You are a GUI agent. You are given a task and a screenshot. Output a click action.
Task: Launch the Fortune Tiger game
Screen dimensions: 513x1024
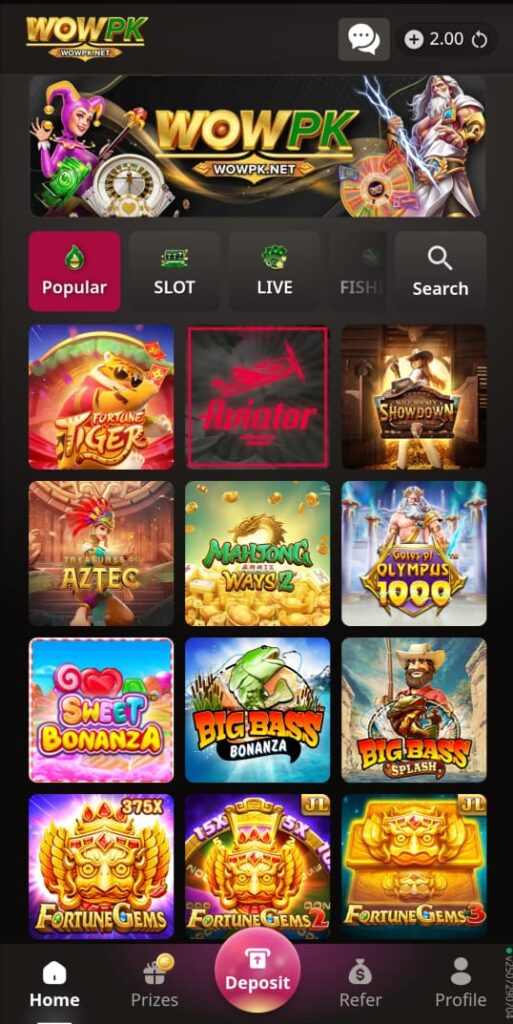click(101, 397)
